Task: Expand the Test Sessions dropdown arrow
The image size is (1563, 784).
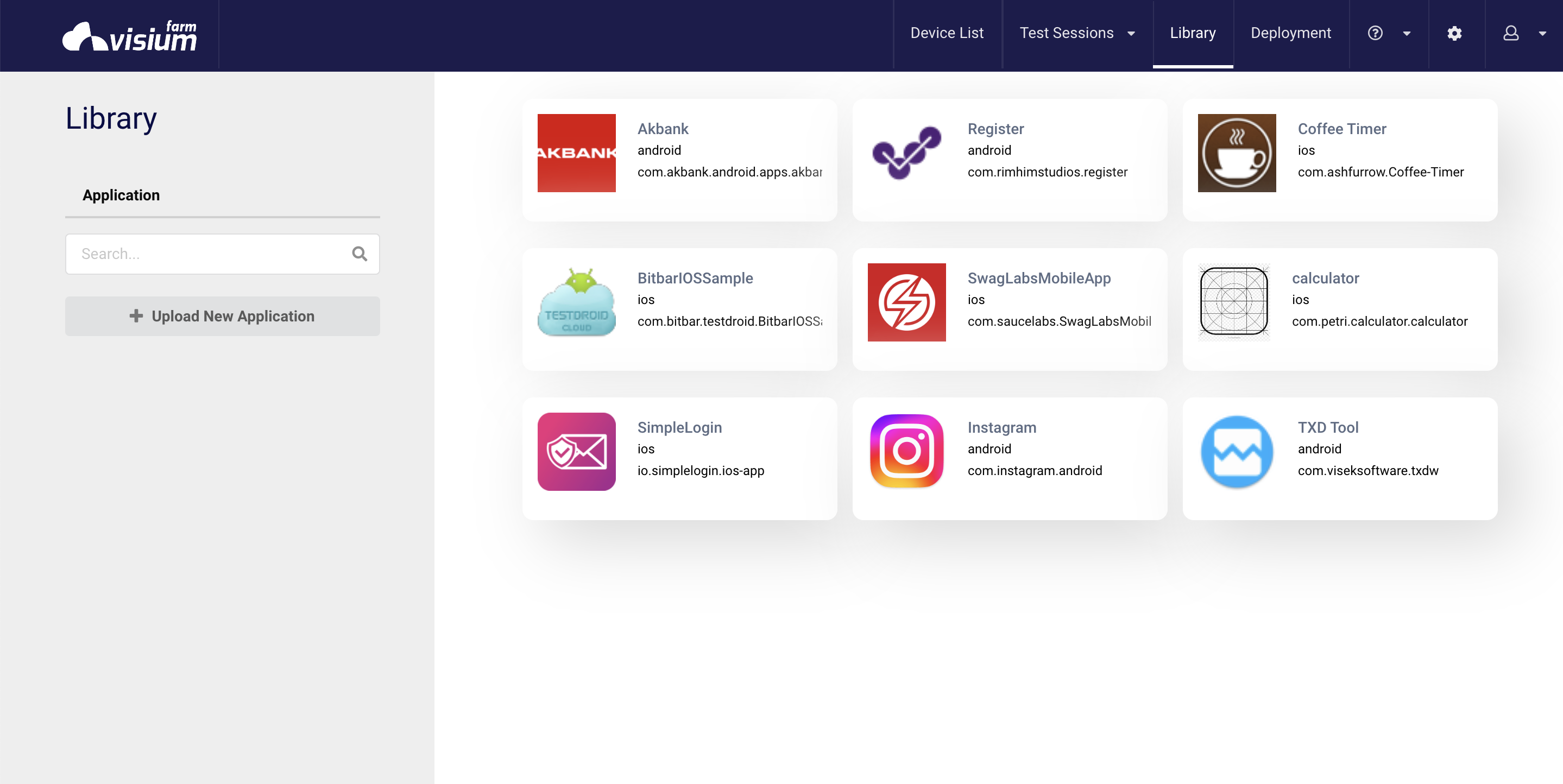Action: 1131,33
